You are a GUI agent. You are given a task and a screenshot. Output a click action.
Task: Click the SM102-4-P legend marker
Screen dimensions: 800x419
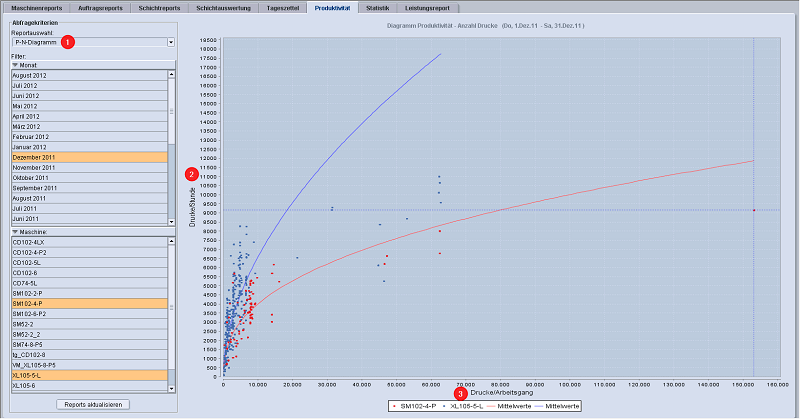pyautogui.click(x=393, y=407)
